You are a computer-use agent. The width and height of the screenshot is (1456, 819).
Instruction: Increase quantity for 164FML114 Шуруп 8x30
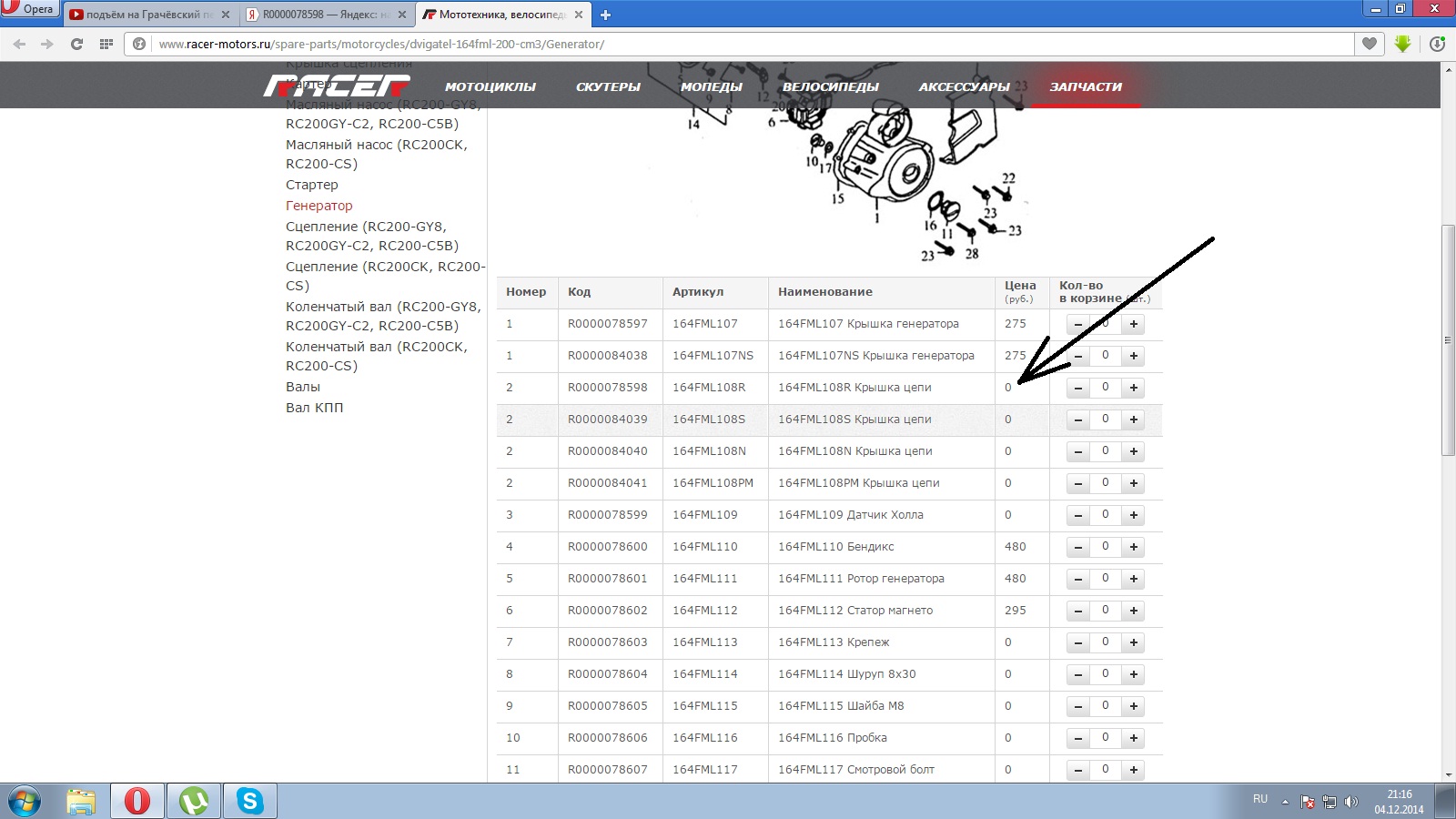1134,674
